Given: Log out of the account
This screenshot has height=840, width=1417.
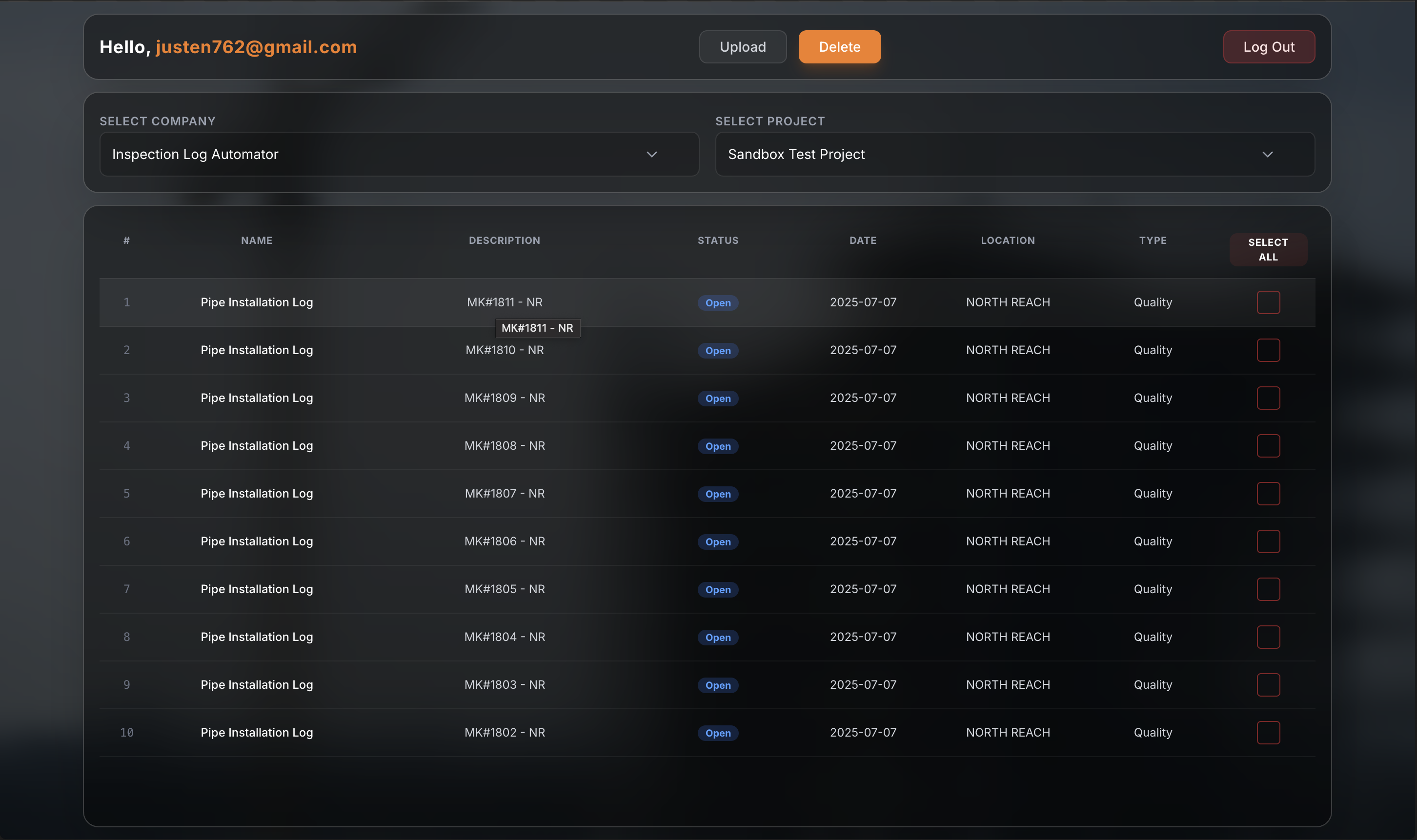Looking at the screenshot, I should [1269, 47].
